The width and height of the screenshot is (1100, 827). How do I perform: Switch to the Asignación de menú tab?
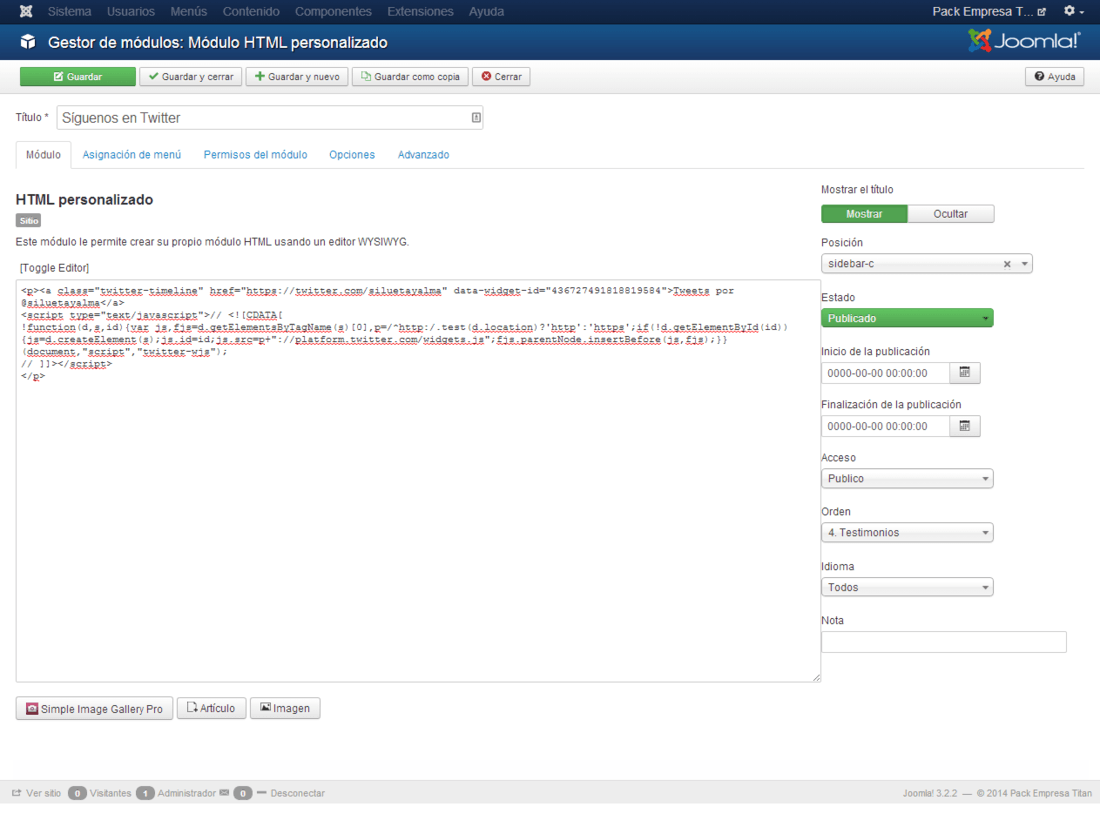point(132,154)
